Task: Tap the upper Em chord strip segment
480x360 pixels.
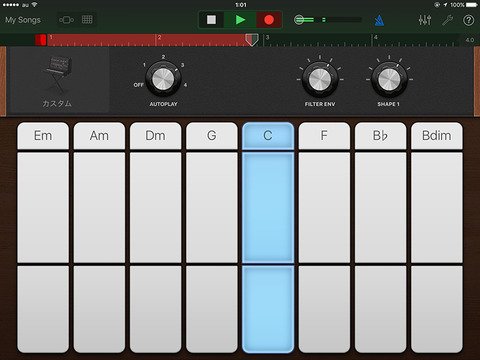Action: [43, 208]
